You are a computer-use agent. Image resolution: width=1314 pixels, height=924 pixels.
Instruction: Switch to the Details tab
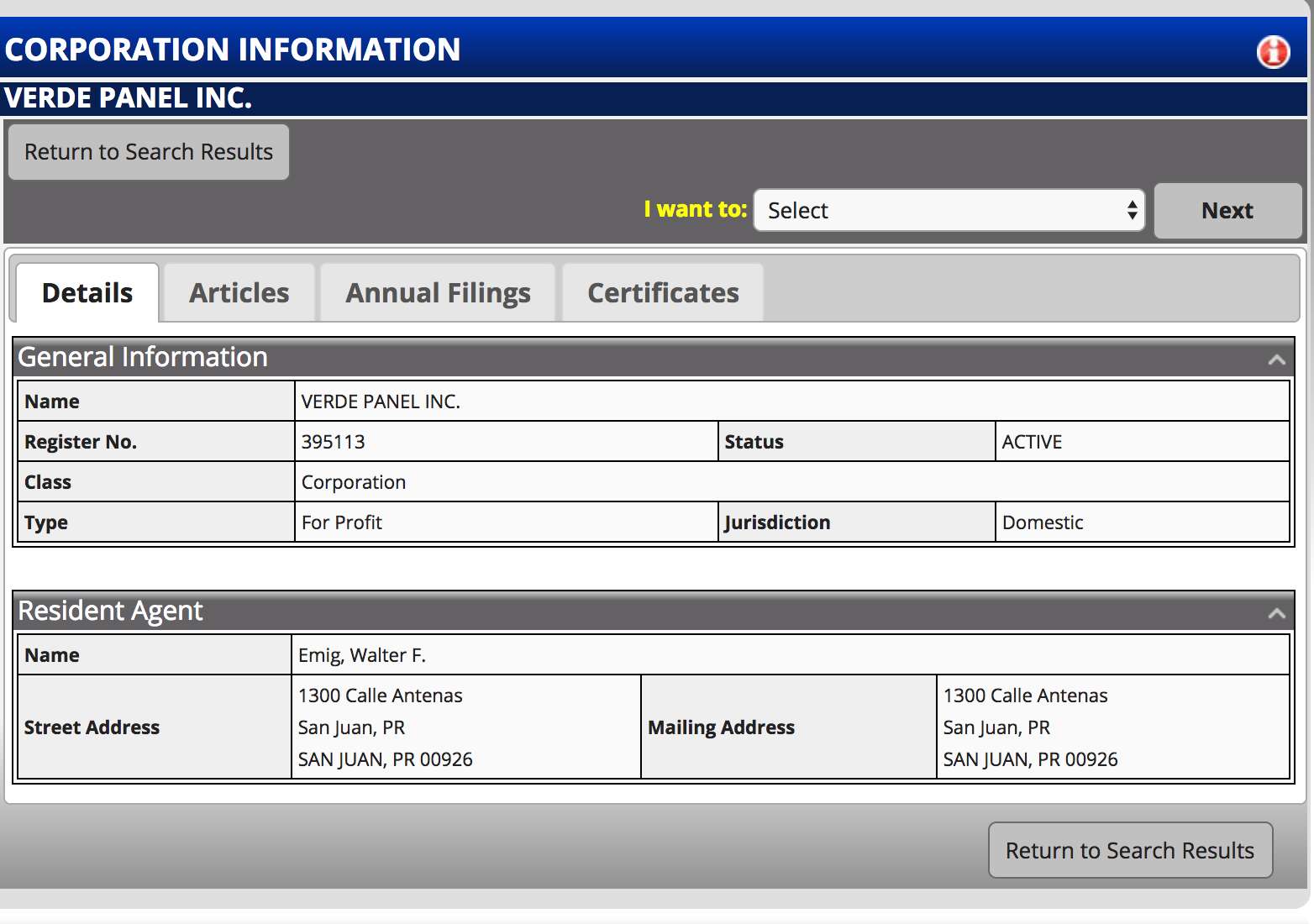[87, 293]
